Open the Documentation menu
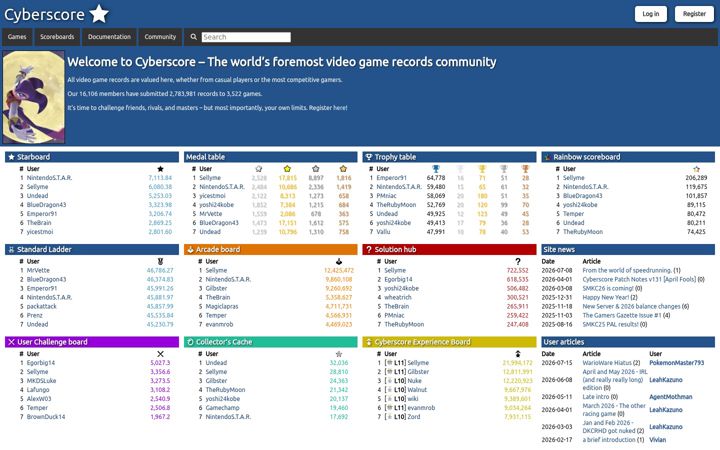The width and height of the screenshot is (720, 450). click(109, 37)
